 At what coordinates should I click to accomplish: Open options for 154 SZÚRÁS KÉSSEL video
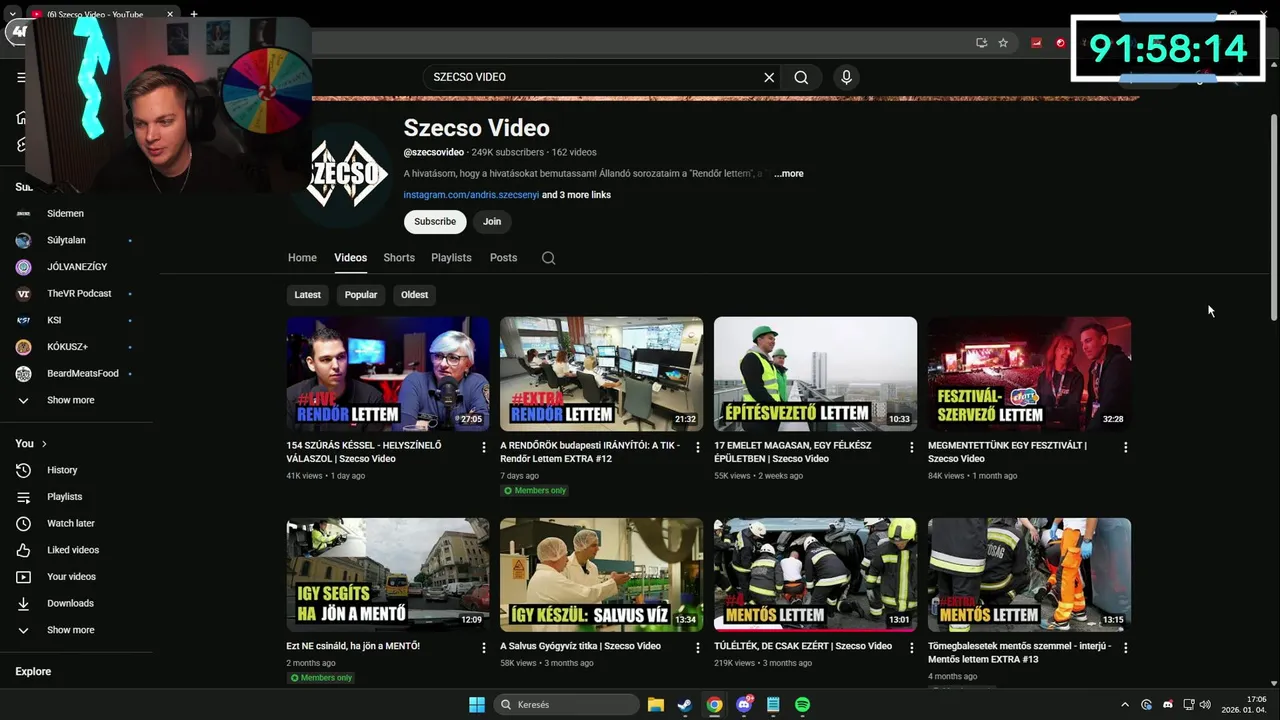click(484, 447)
